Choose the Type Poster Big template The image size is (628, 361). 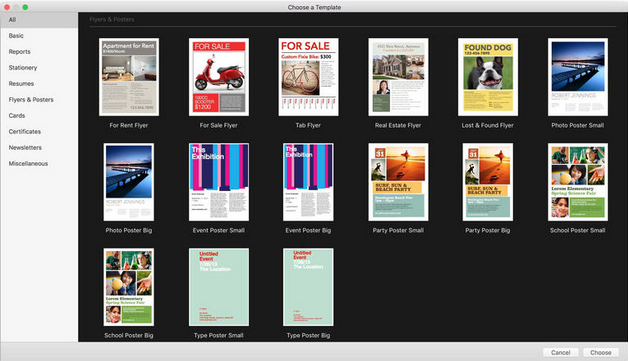coord(308,287)
